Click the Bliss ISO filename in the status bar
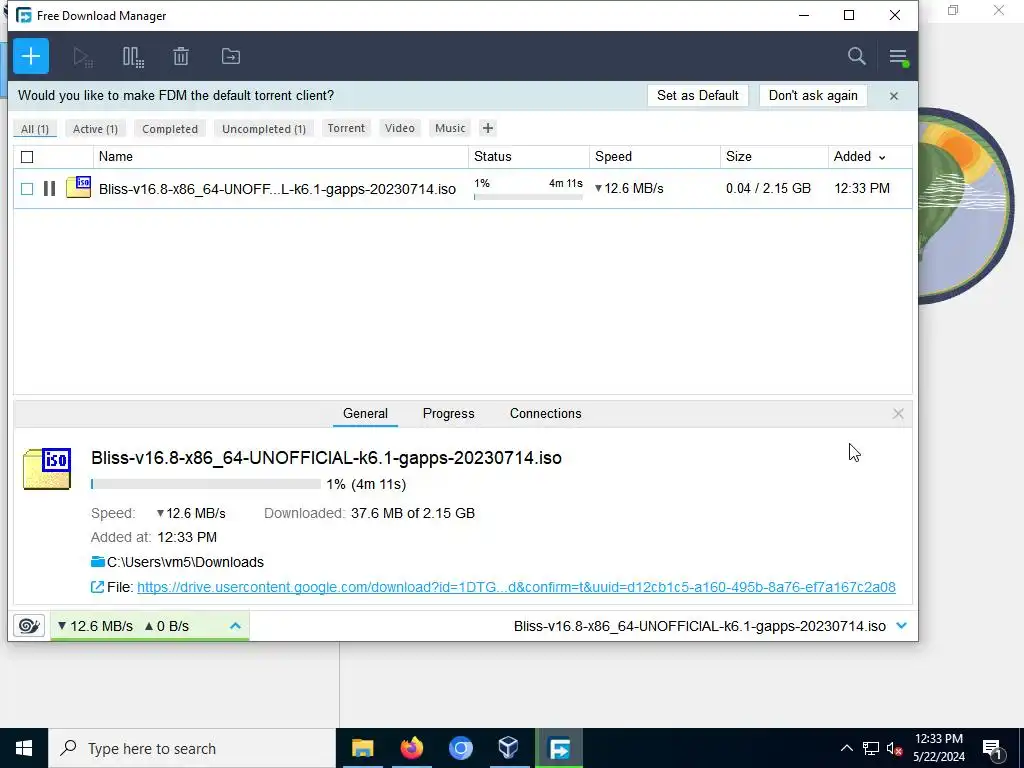The height and width of the screenshot is (768, 1024). tap(699, 626)
